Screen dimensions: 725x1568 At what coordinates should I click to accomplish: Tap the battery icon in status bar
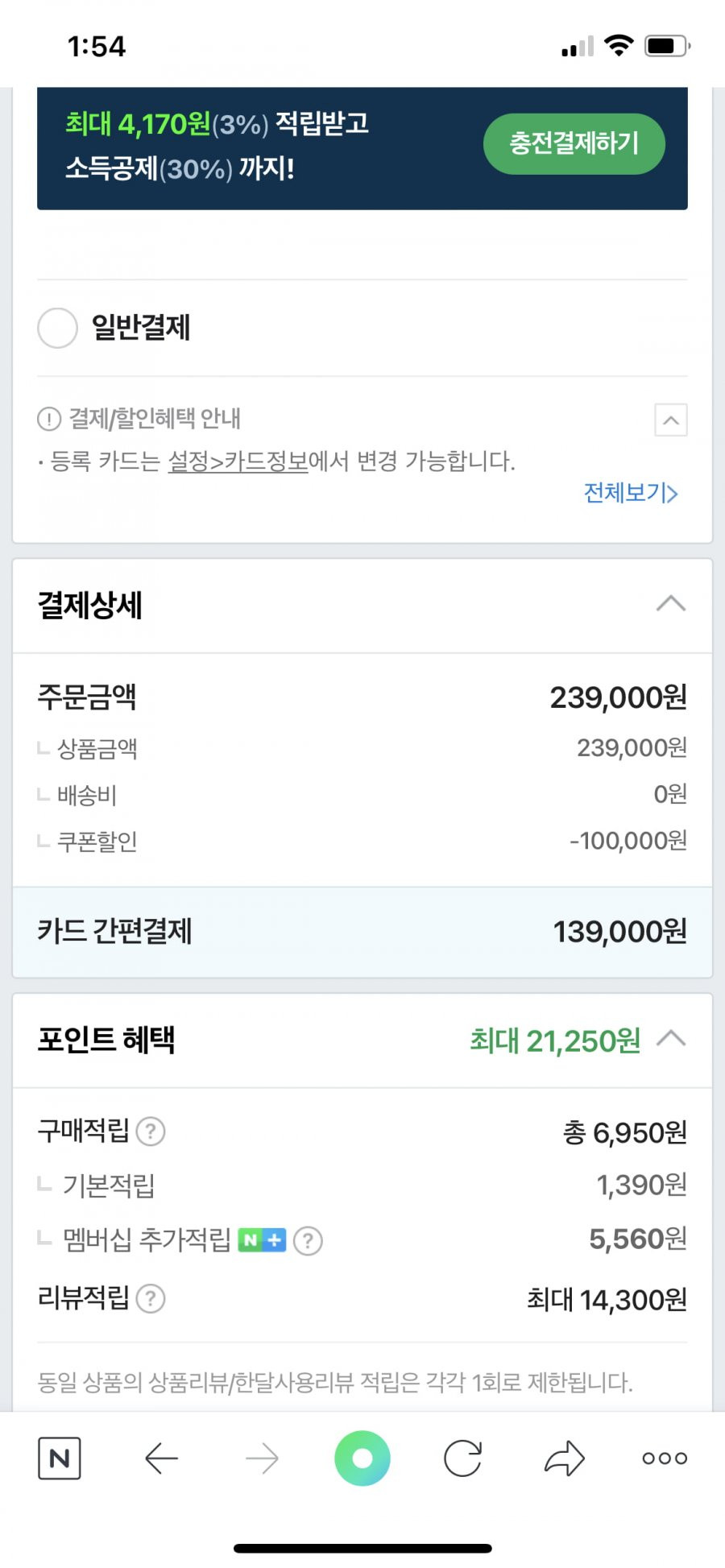click(x=668, y=46)
